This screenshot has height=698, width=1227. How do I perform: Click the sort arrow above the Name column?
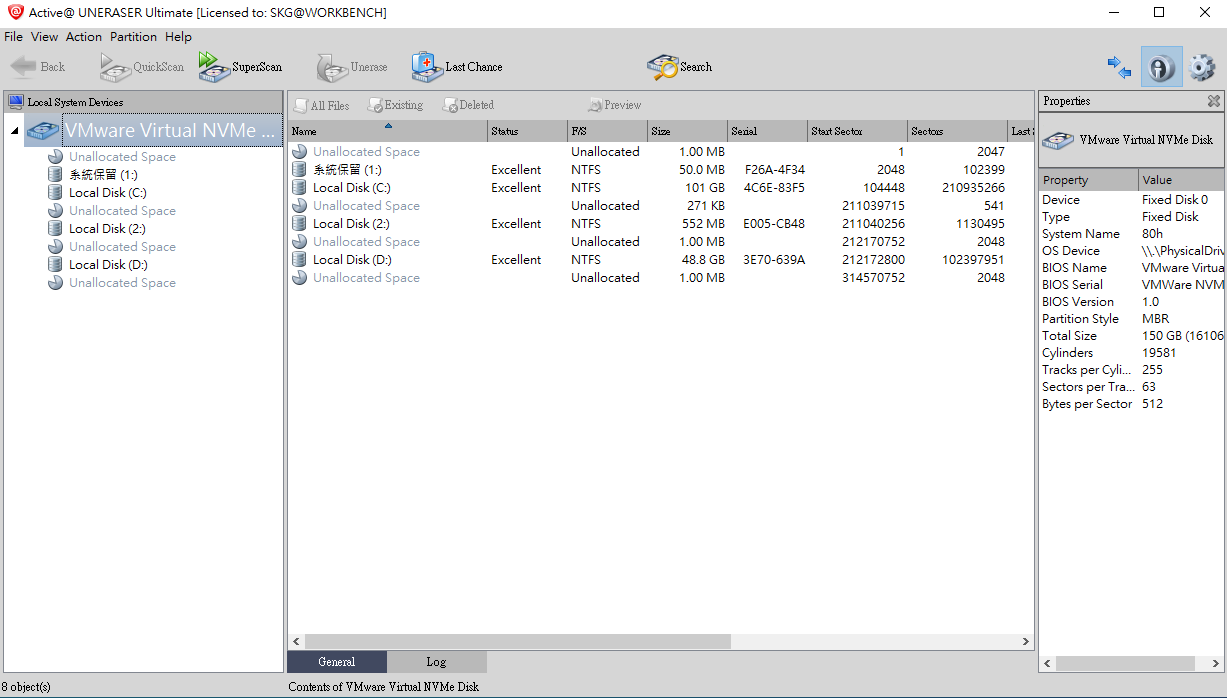click(x=388, y=126)
